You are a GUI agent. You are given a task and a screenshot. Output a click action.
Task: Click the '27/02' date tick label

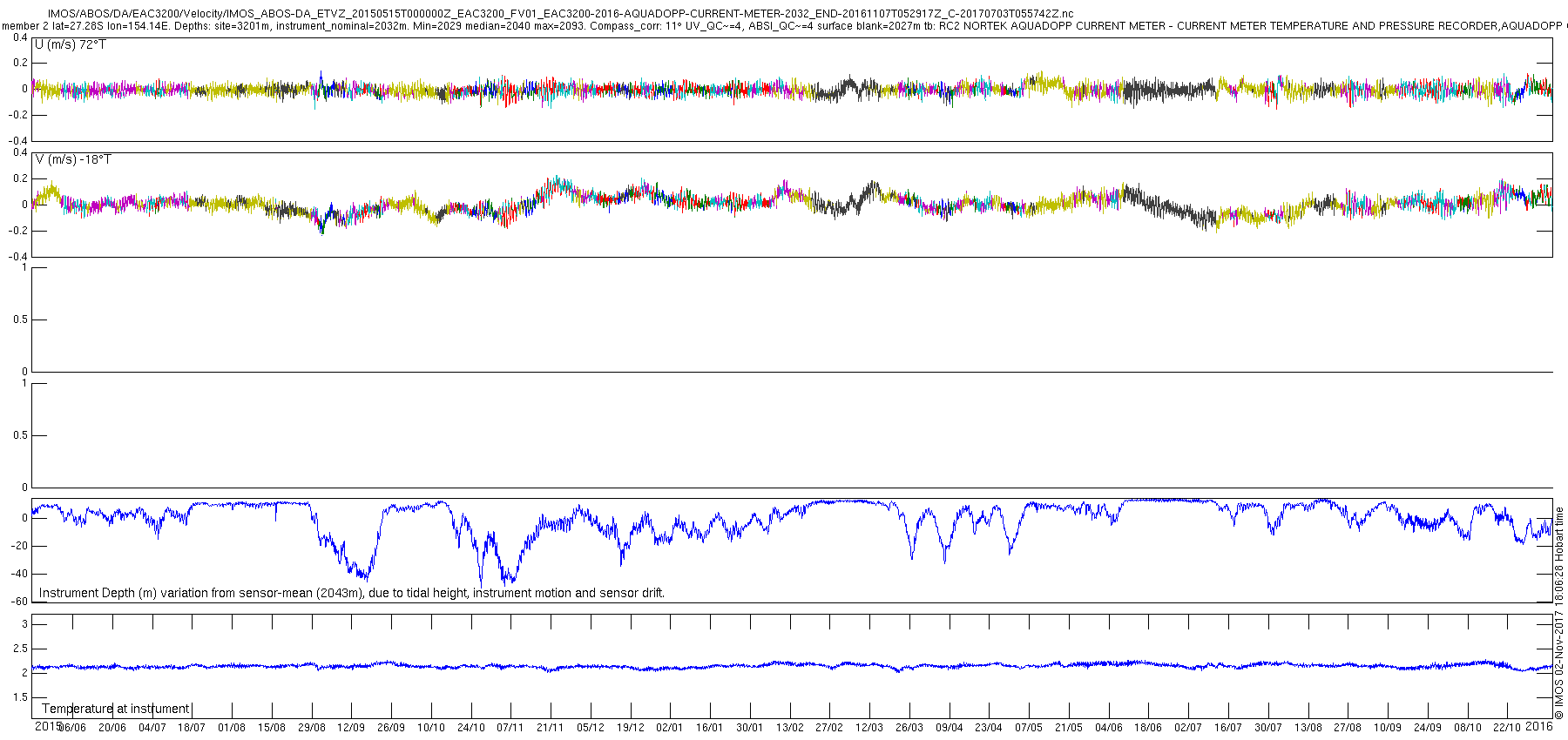[x=829, y=728]
